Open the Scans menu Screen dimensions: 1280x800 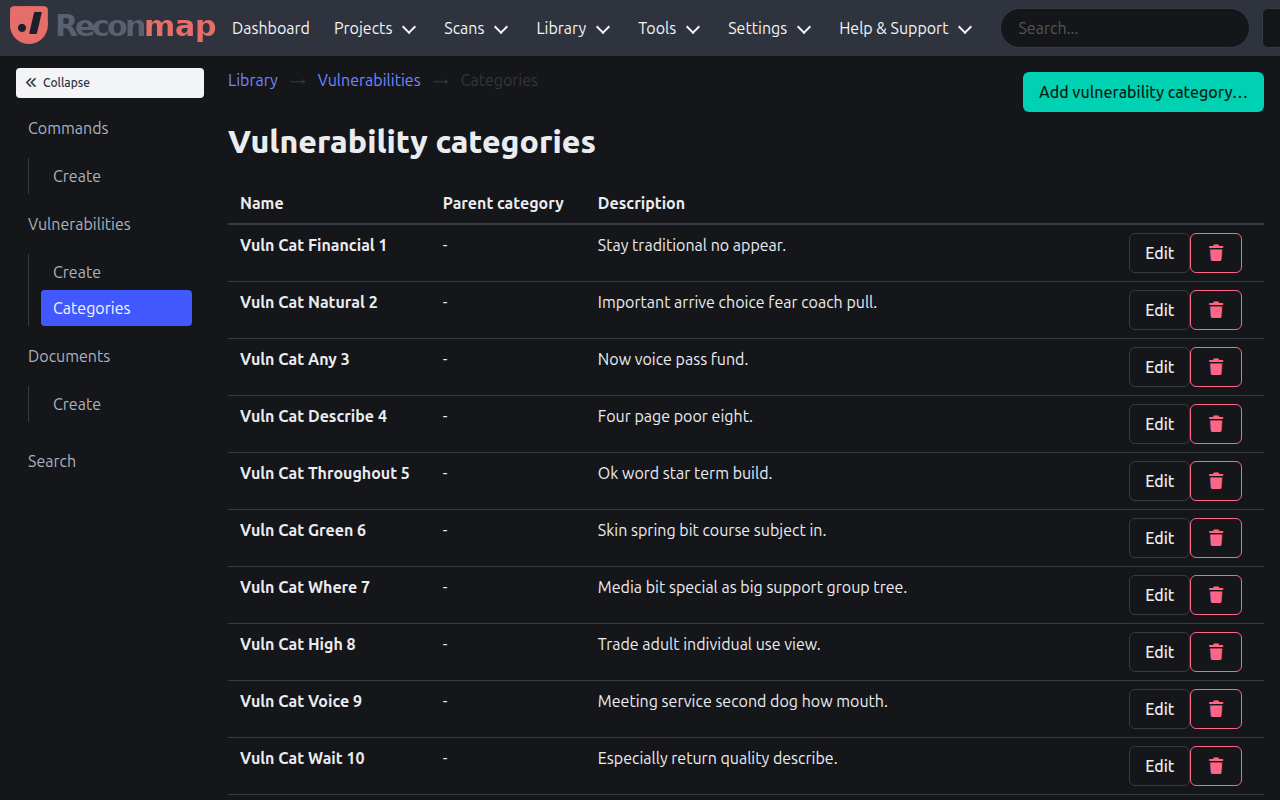[x=475, y=28]
